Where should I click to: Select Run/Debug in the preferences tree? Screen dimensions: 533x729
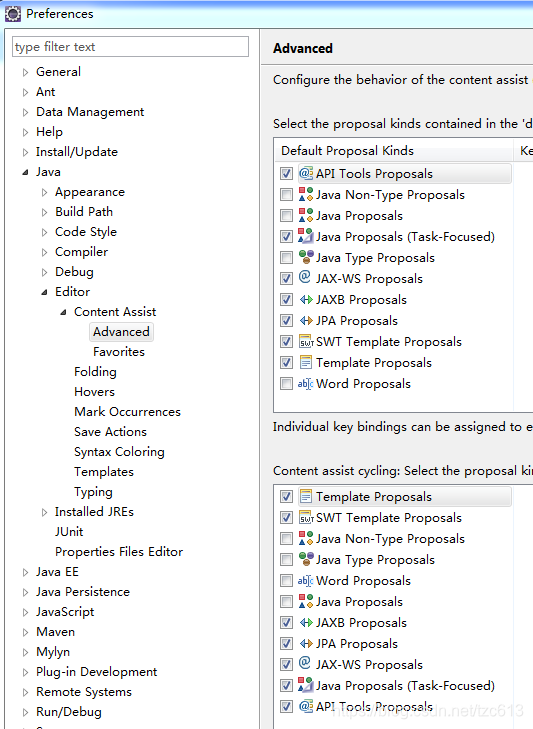tap(69, 712)
